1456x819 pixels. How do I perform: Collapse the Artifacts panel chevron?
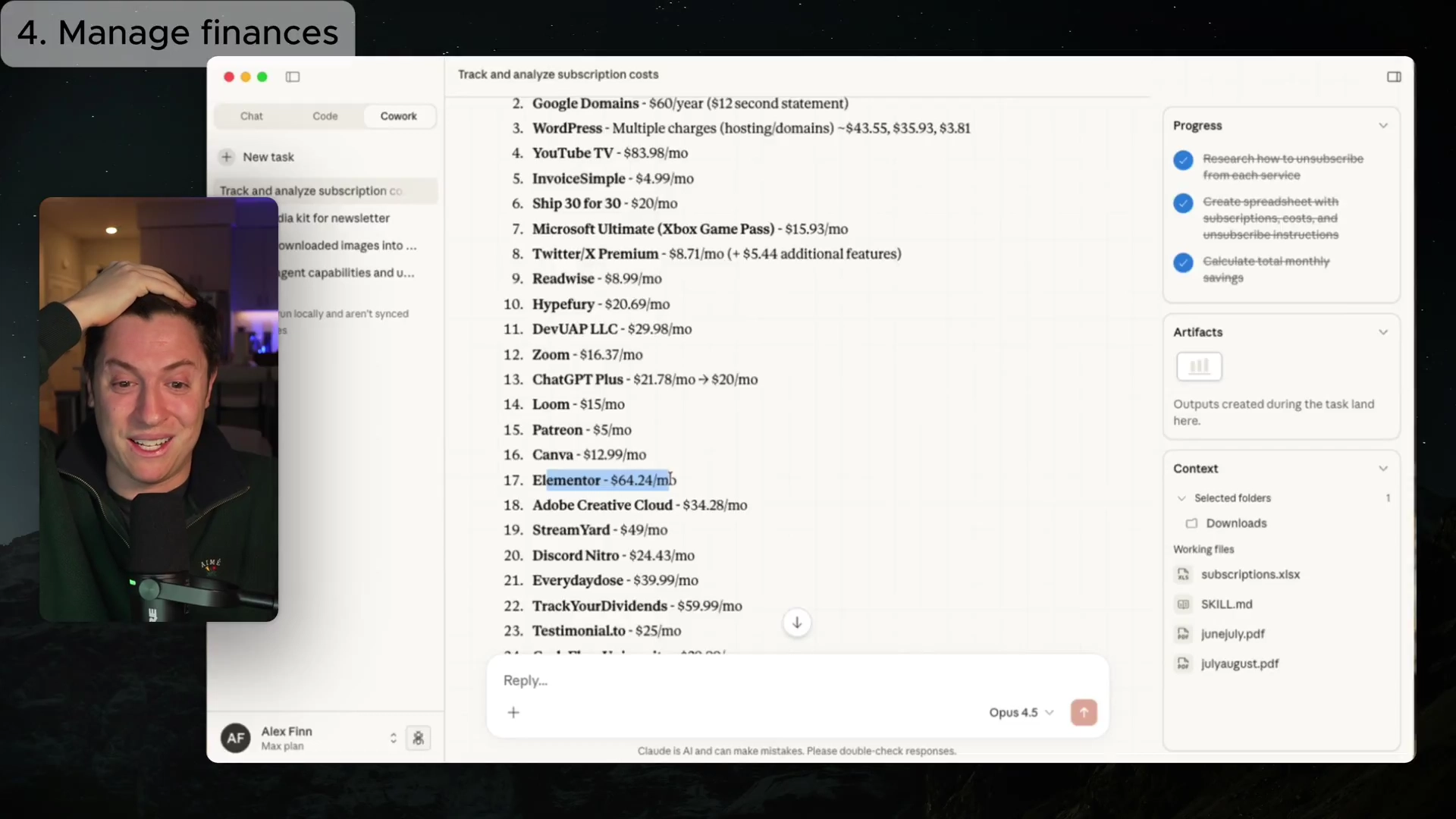coord(1383,332)
